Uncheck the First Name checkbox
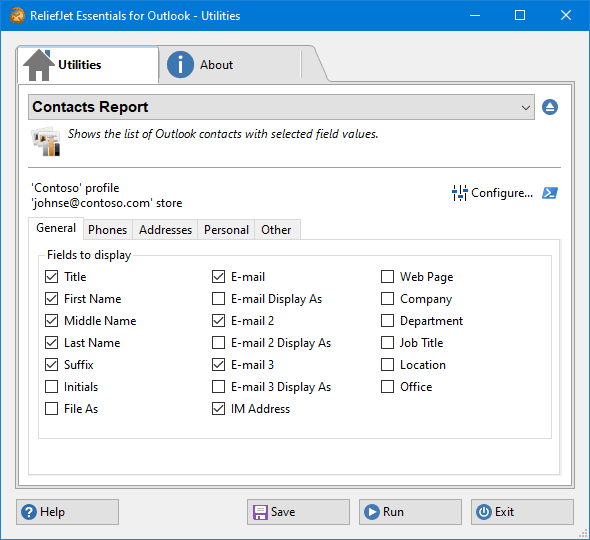Image resolution: width=590 pixels, height=540 pixels. point(52,299)
